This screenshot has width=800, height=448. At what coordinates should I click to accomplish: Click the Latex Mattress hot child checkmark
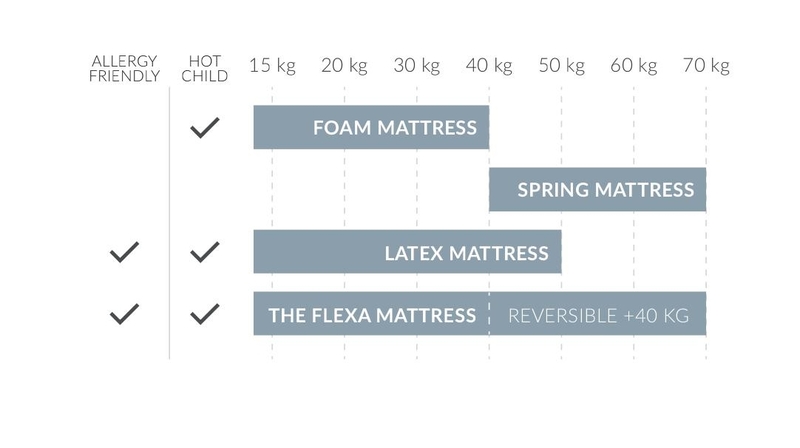click(205, 252)
